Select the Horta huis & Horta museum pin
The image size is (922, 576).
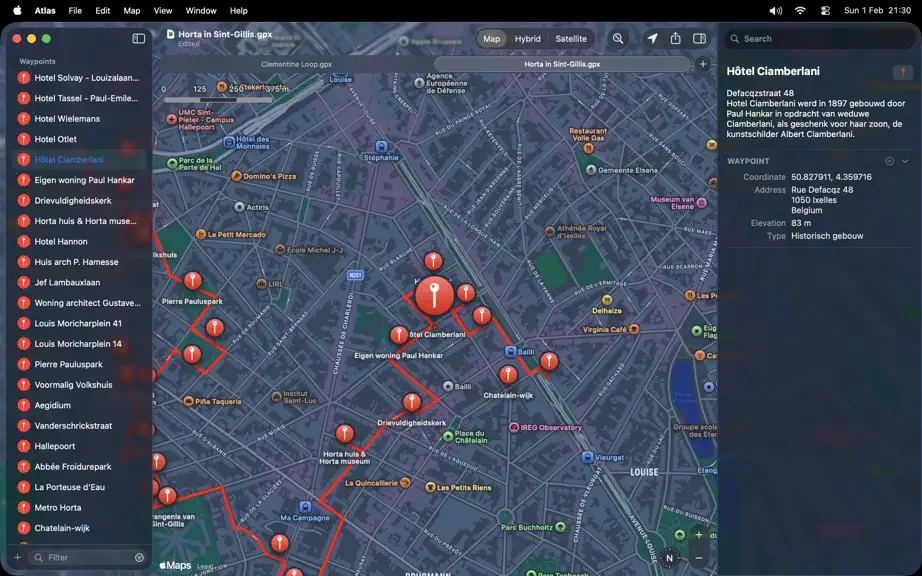[x=345, y=434]
